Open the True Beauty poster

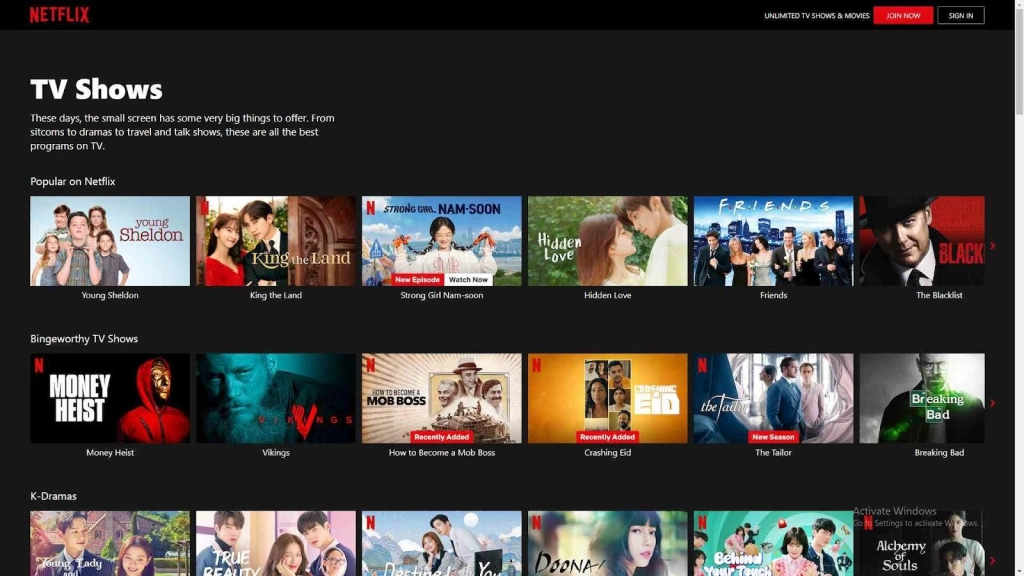pos(276,543)
